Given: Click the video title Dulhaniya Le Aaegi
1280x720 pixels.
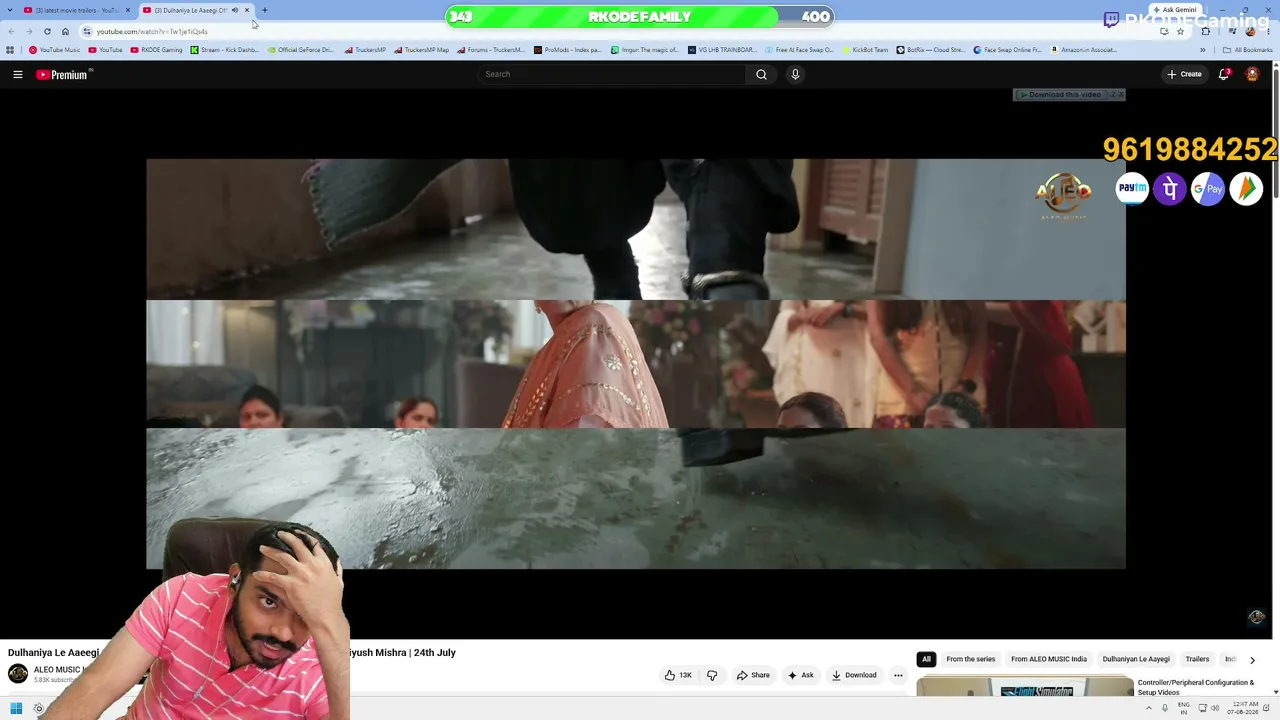Looking at the screenshot, I should click(54, 652).
